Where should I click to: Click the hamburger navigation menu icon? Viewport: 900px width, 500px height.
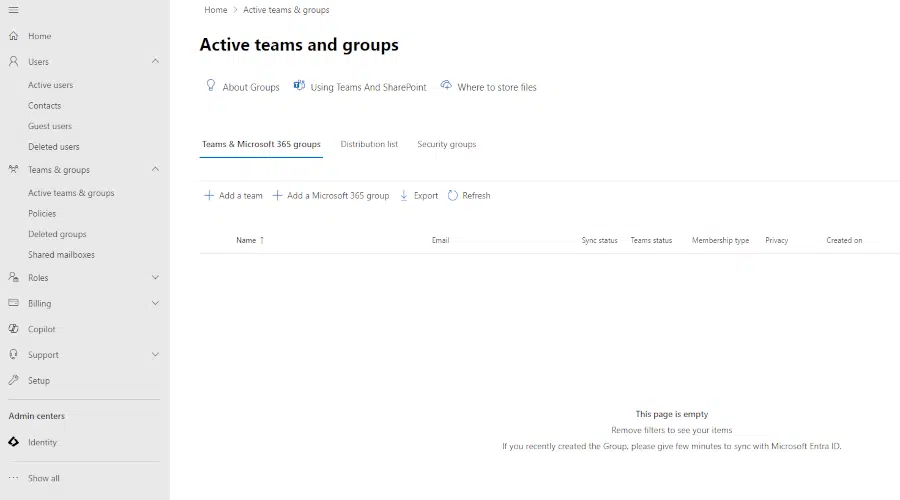13,10
